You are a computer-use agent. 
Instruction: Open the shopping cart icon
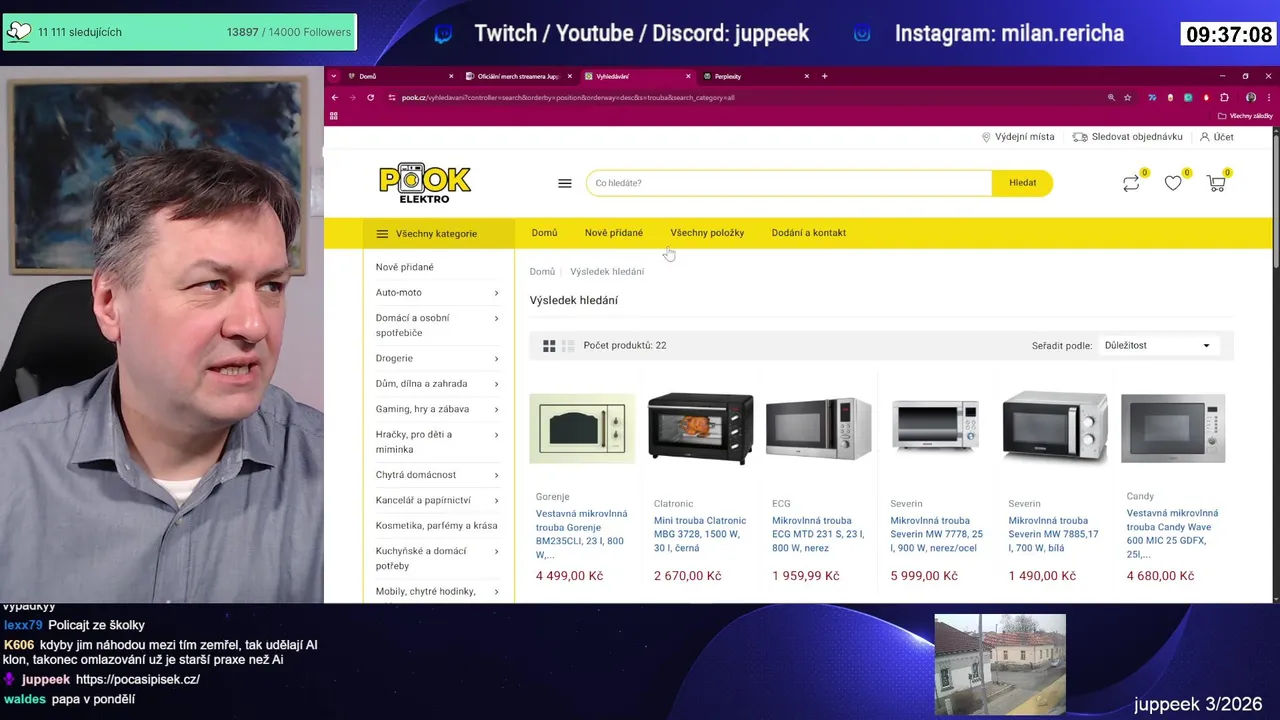[1216, 183]
